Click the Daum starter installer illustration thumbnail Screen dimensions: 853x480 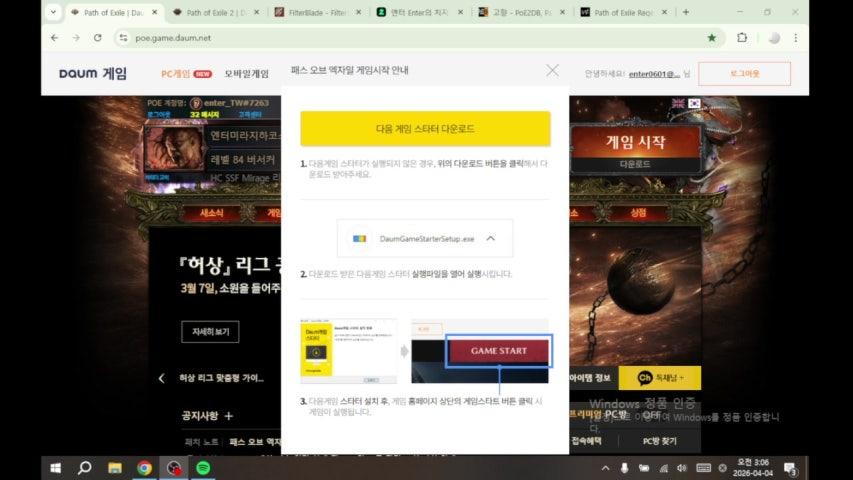[x=349, y=351]
